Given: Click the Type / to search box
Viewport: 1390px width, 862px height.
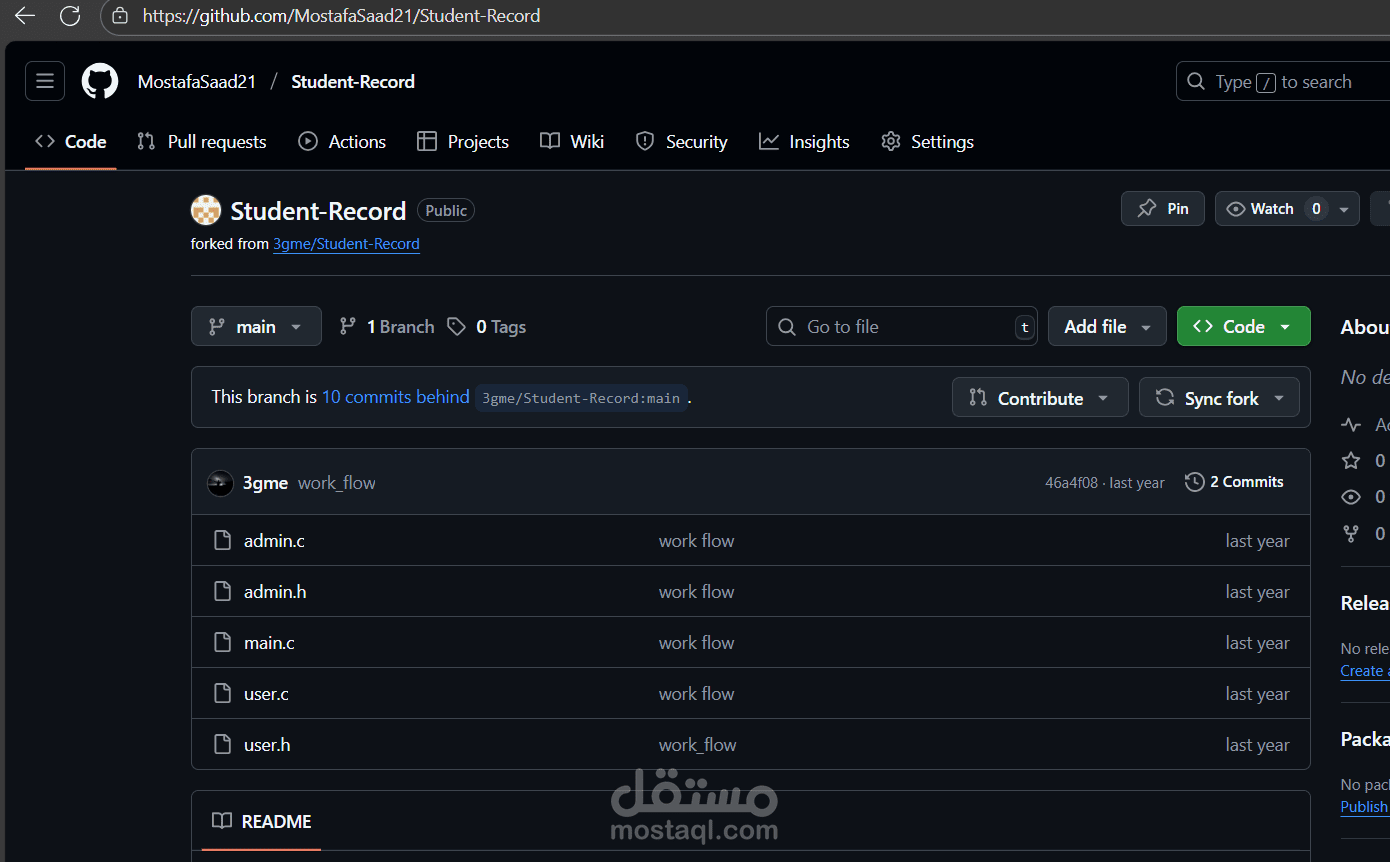Looking at the screenshot, I should pos(1283,81).
